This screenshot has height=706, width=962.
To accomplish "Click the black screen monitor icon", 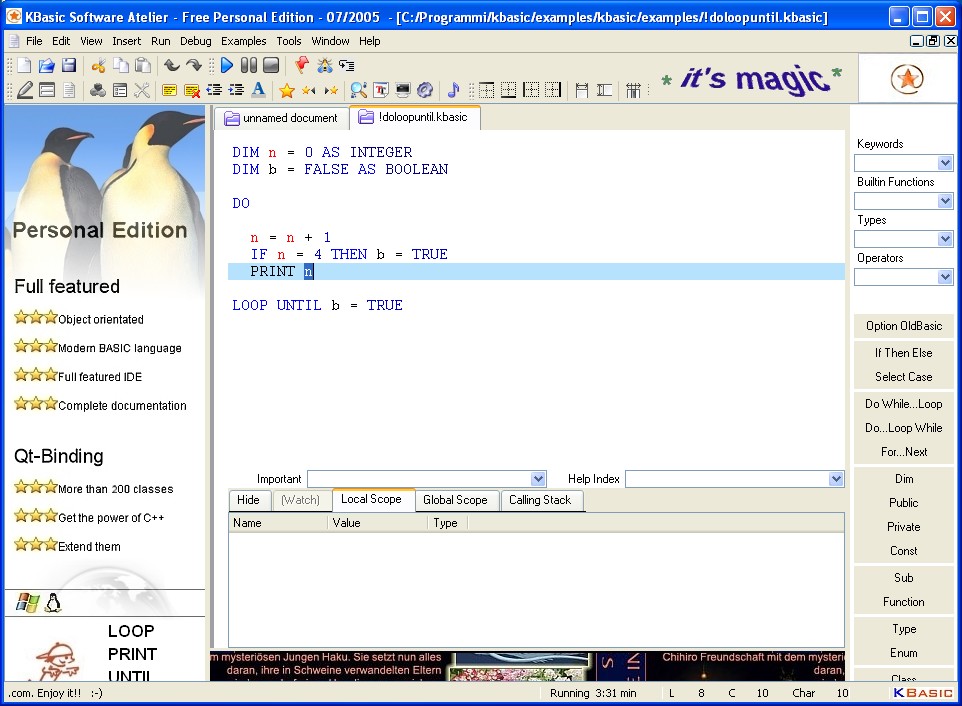I will [x=403, y=90].
